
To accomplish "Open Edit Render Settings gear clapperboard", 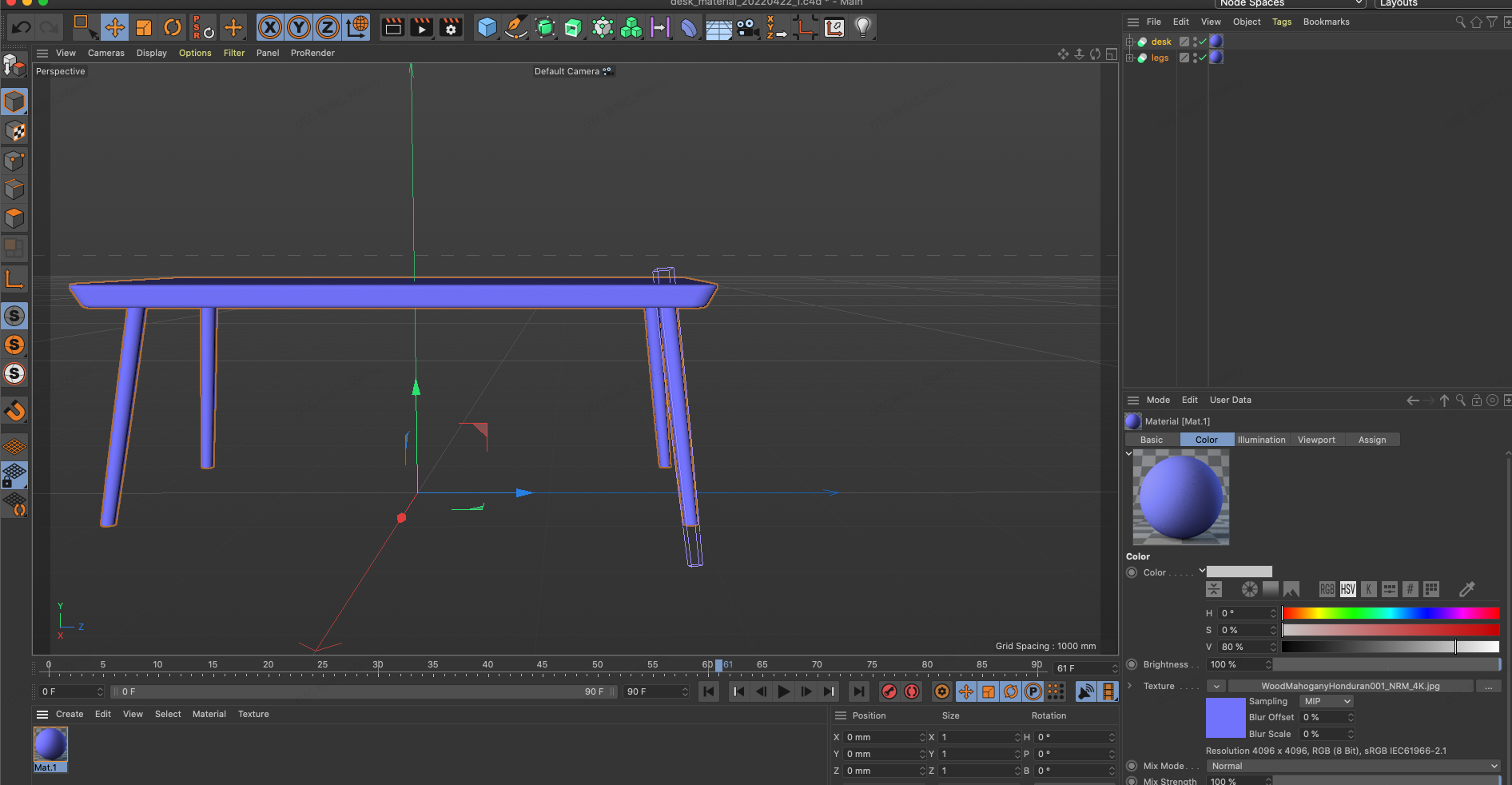I will tap(451, 28).
